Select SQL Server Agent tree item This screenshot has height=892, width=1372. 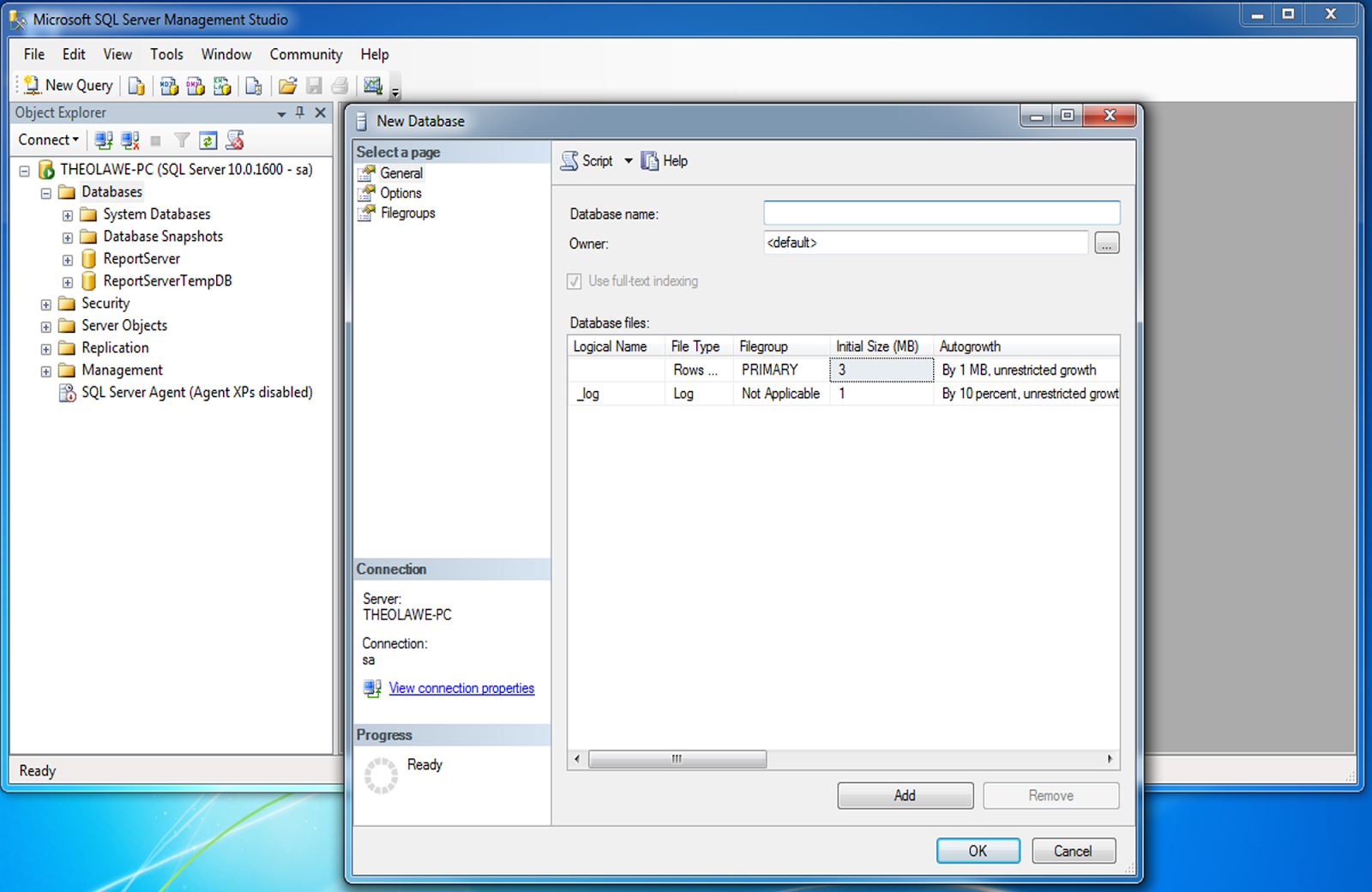tap(196, 392)
